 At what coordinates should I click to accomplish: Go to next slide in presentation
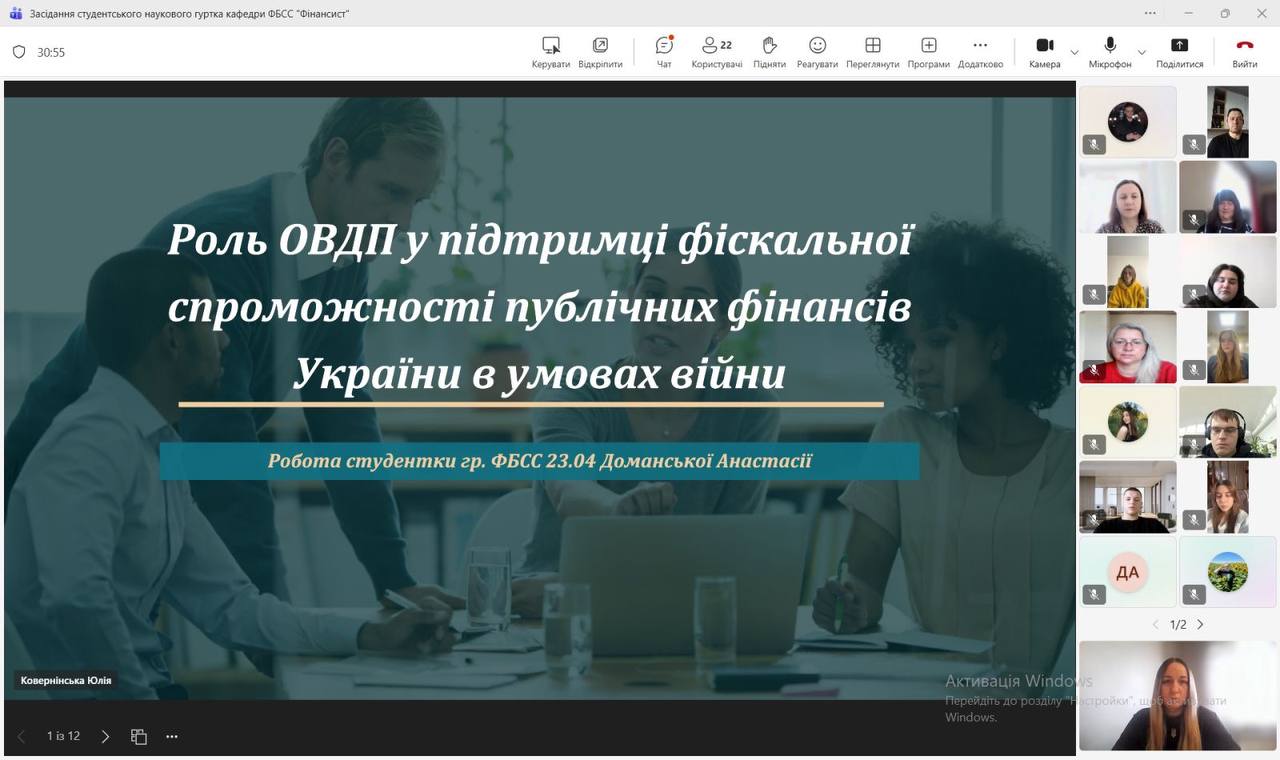click(105, 737)
